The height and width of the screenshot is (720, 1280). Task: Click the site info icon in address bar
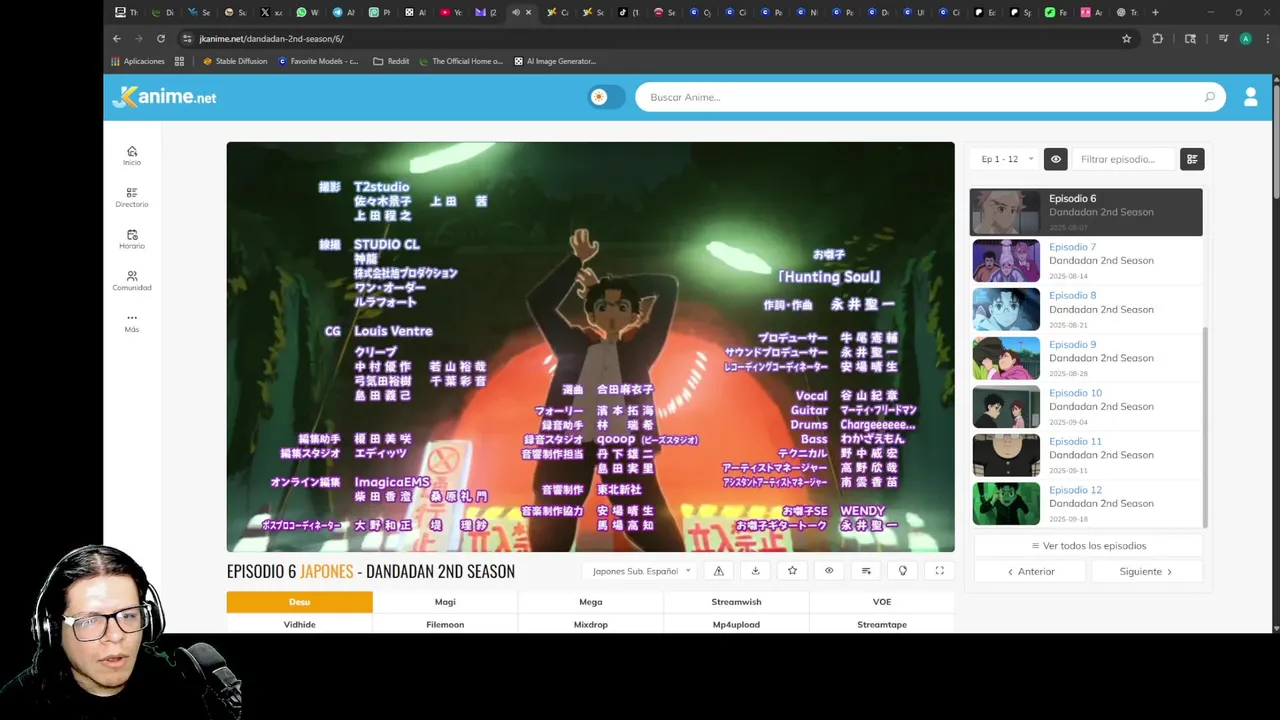tap(187, 39)
